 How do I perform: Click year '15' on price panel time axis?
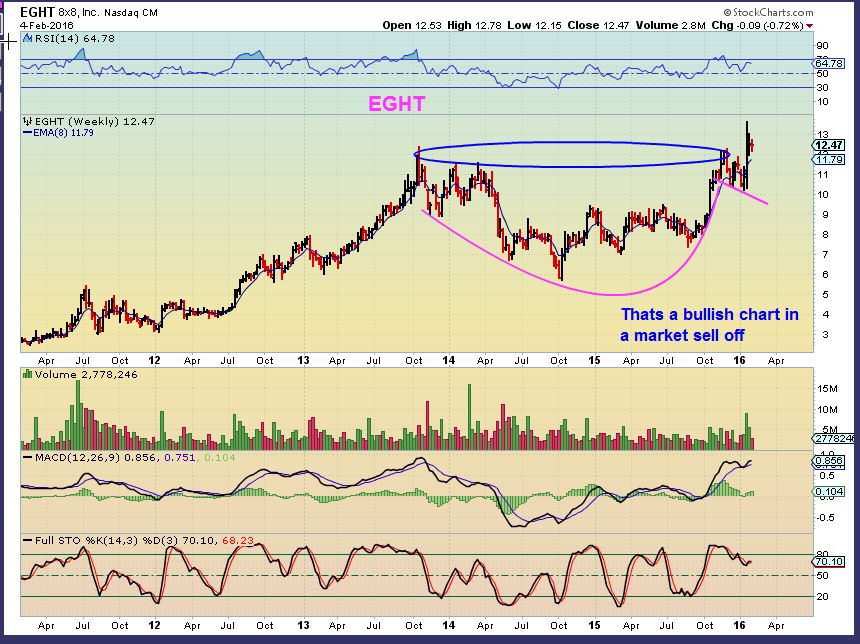click(595, 360)
